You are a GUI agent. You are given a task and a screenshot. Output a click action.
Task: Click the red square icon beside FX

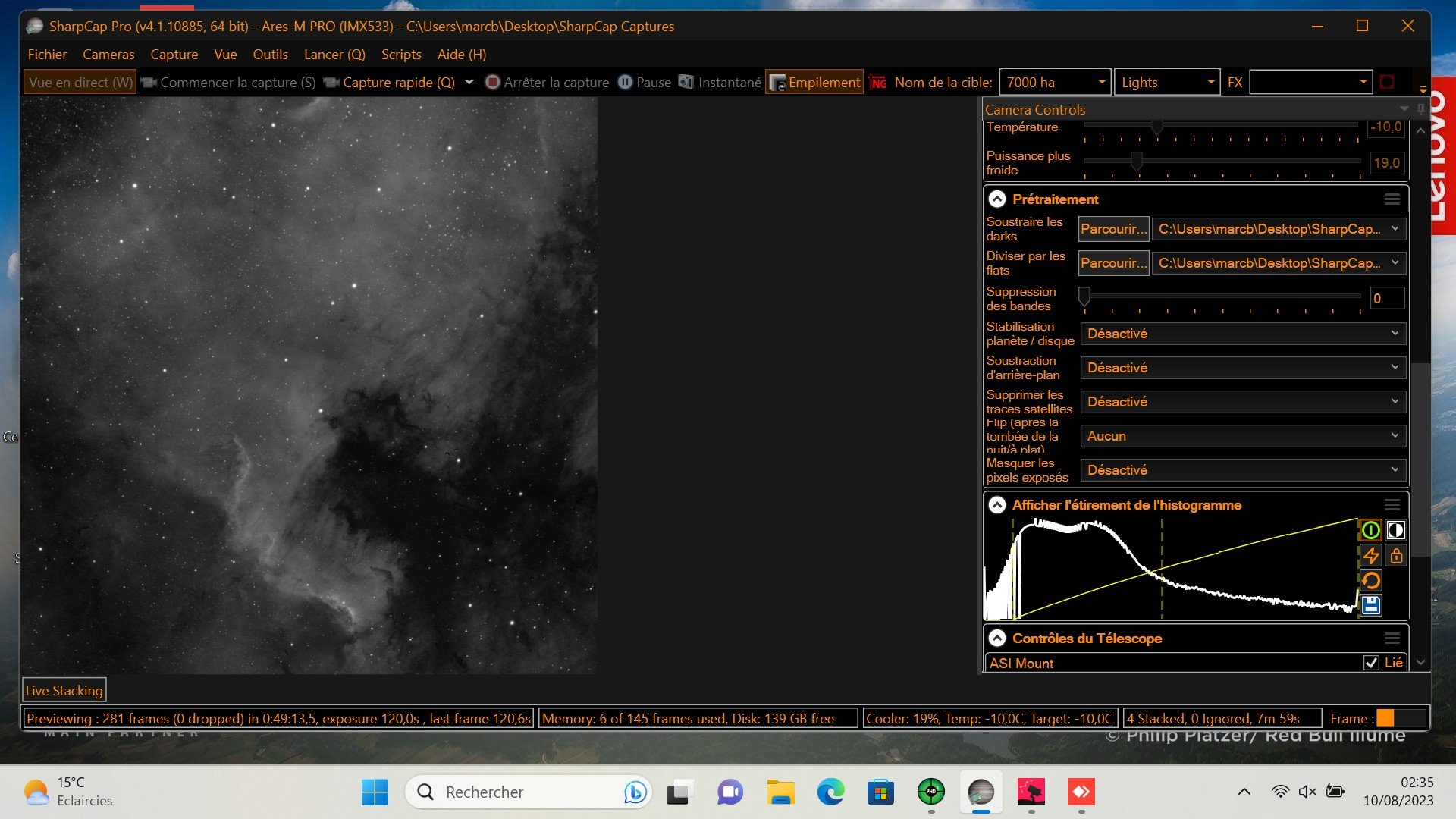click(x=1387, y=82)
